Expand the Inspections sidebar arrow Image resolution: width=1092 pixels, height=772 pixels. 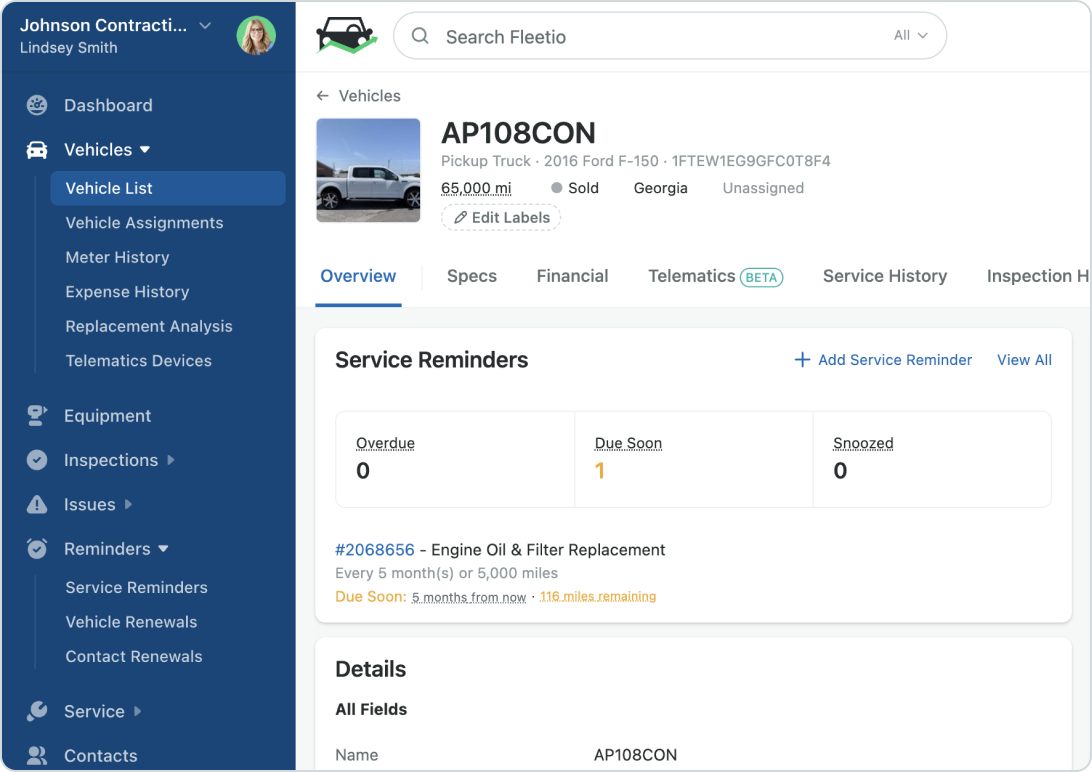pos(171,460)
